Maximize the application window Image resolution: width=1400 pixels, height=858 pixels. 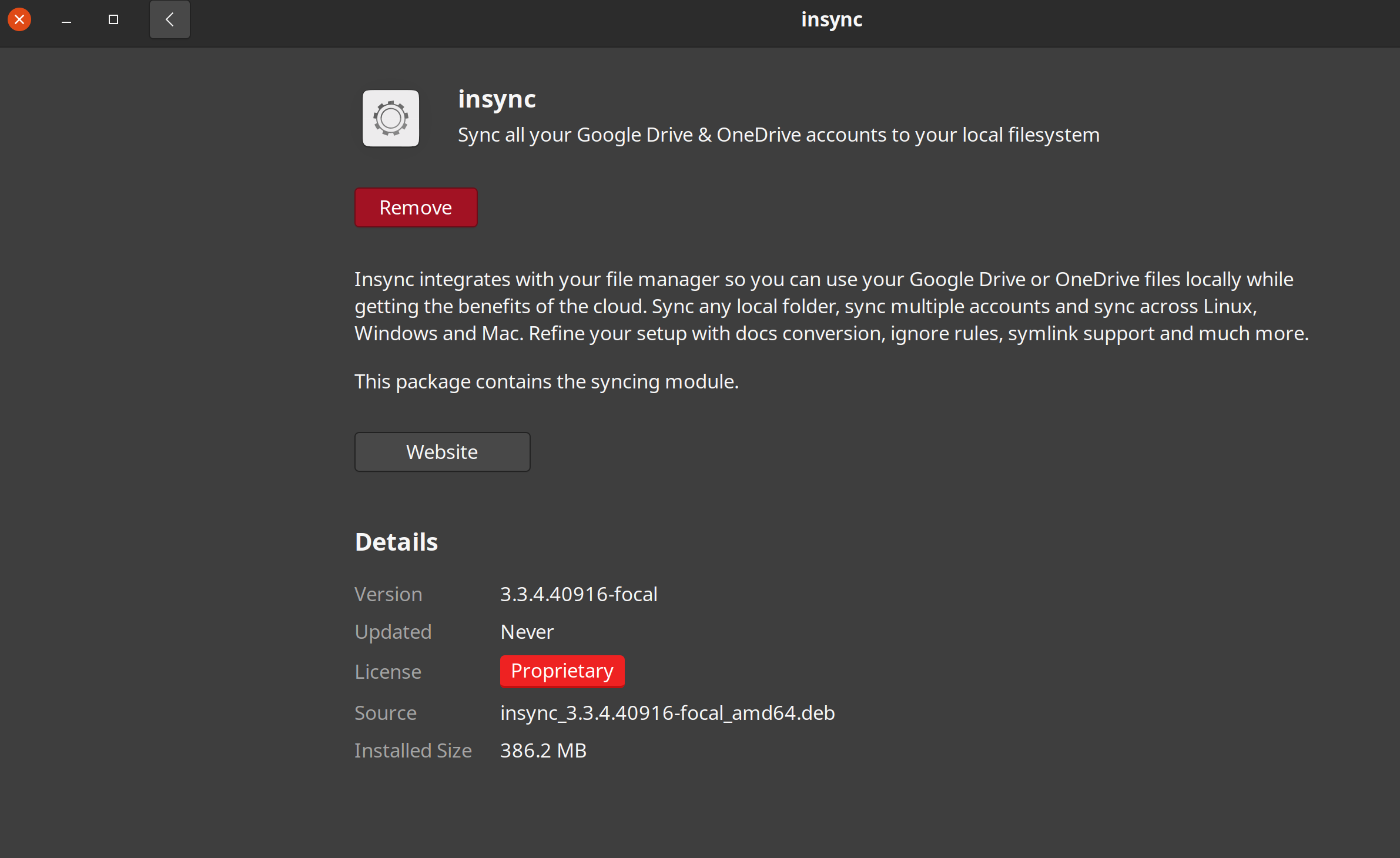tap(113, 19)
